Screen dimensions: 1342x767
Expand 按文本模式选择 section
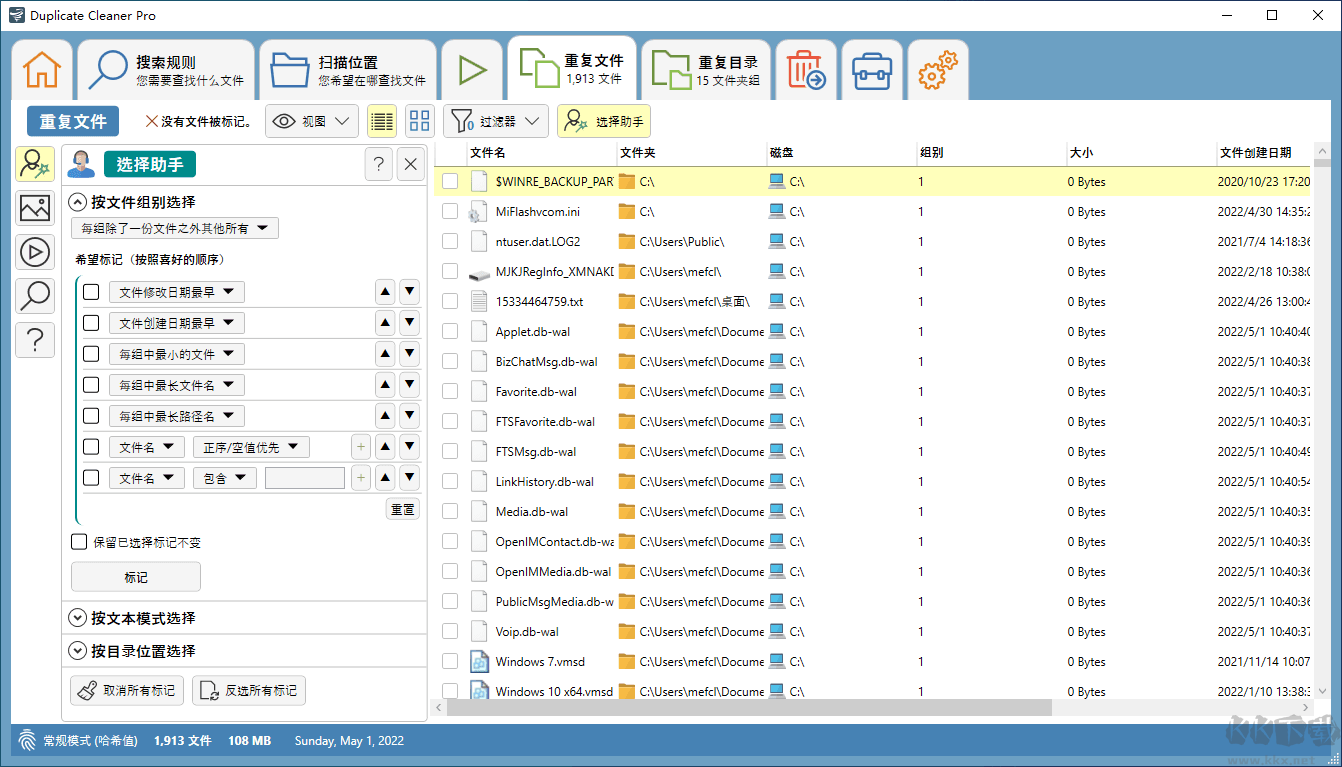[x=78, y=618]
